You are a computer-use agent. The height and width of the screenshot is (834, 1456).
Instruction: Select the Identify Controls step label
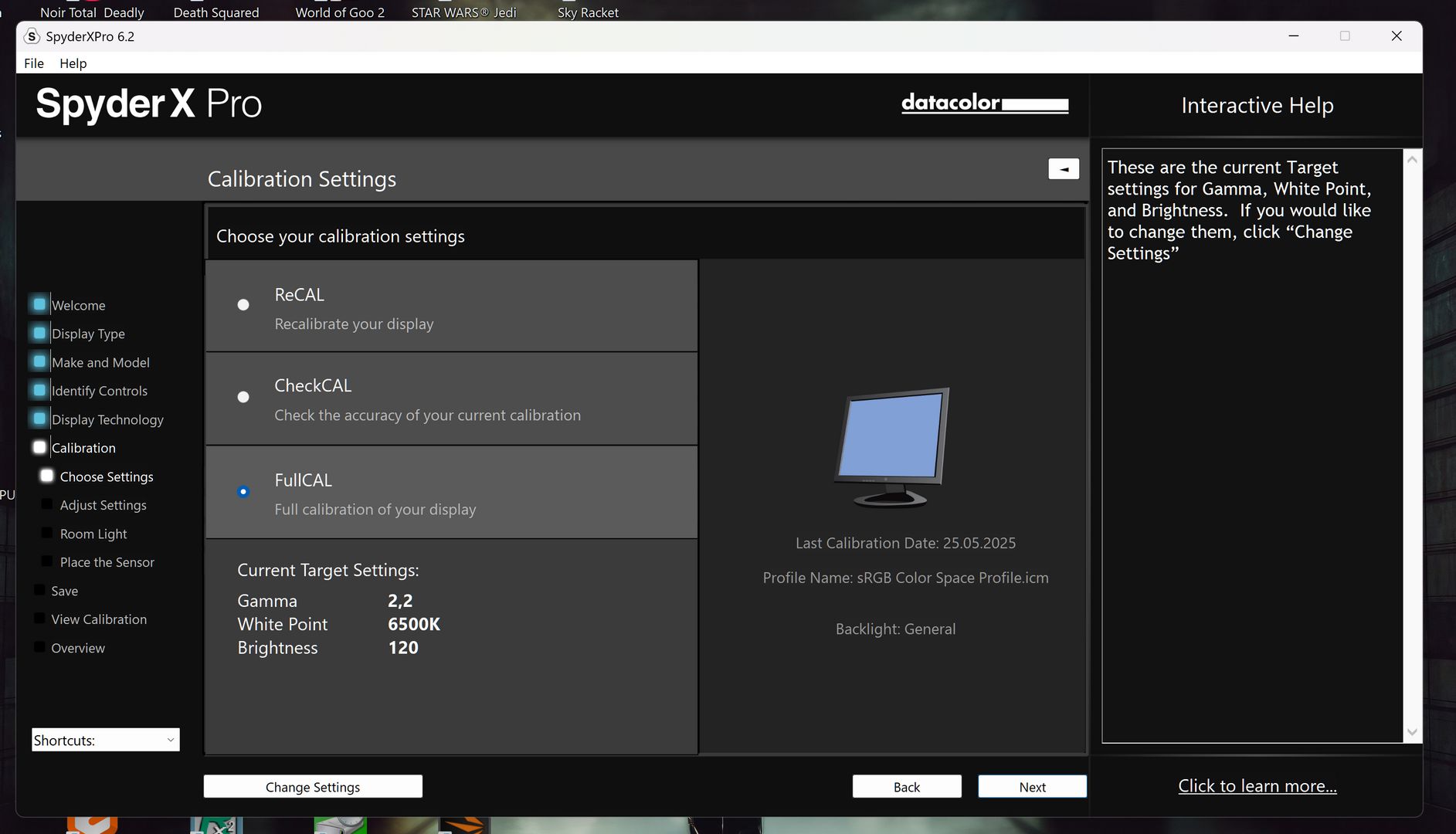99,391
